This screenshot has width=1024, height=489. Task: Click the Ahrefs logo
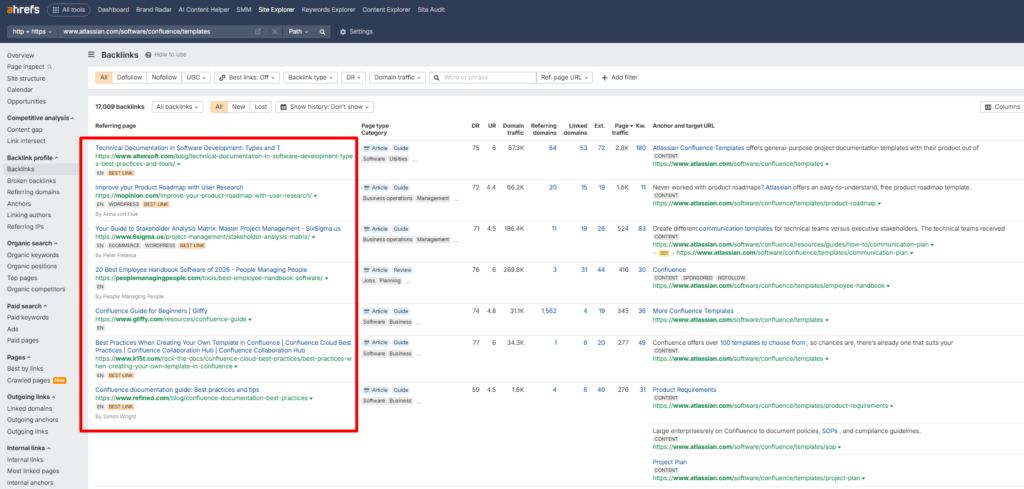click(x=23, y=10)
